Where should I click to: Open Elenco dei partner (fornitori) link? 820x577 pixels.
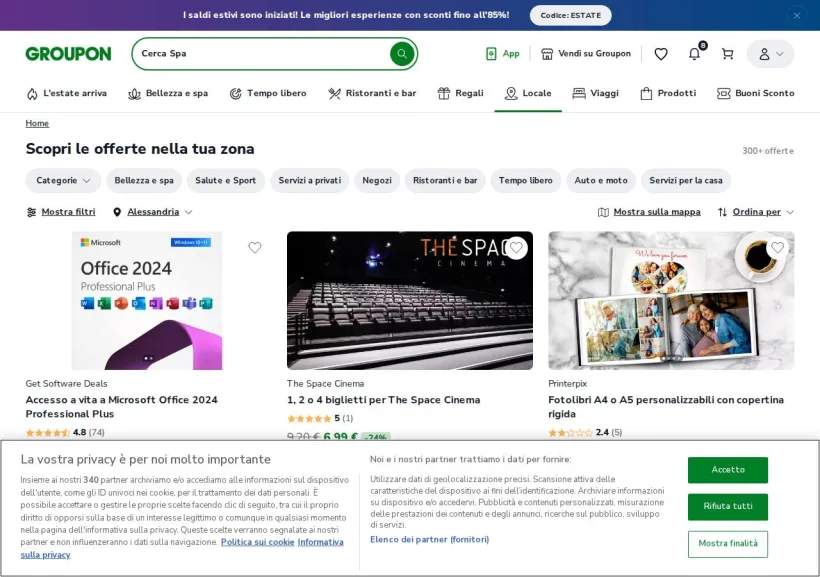point(429,539)
